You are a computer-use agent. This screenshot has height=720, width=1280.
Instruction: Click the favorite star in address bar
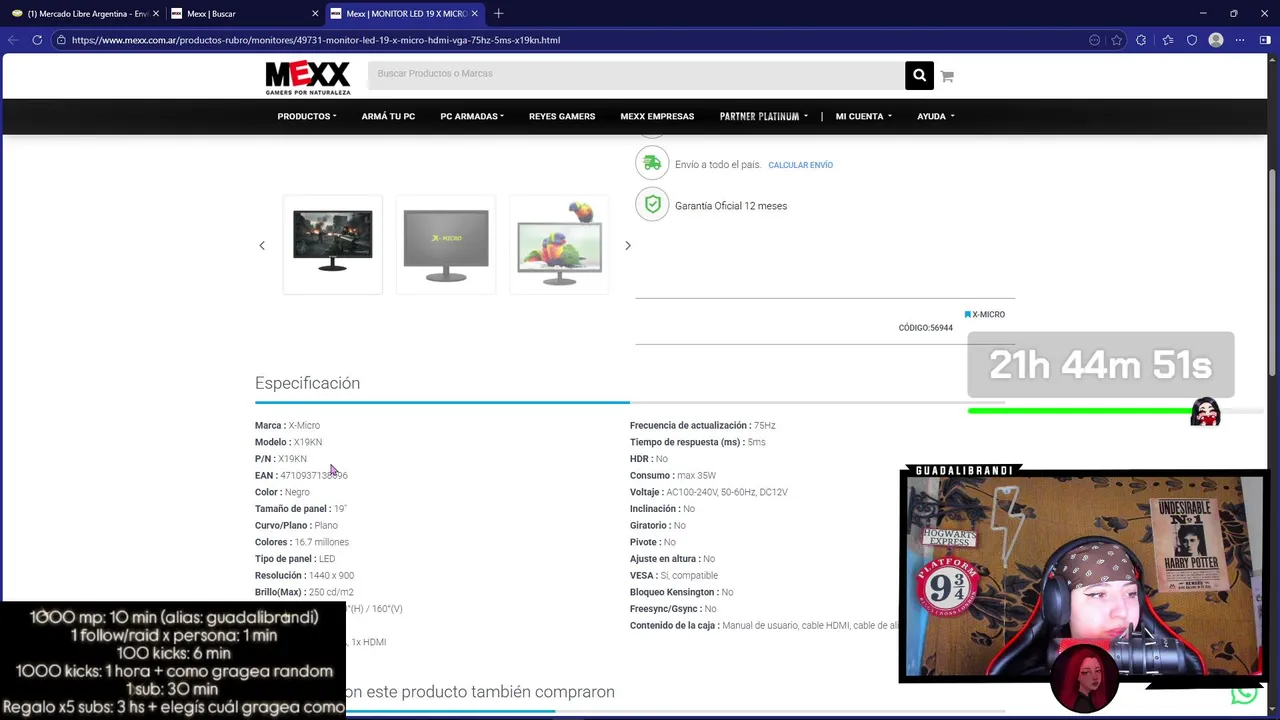1116,40
